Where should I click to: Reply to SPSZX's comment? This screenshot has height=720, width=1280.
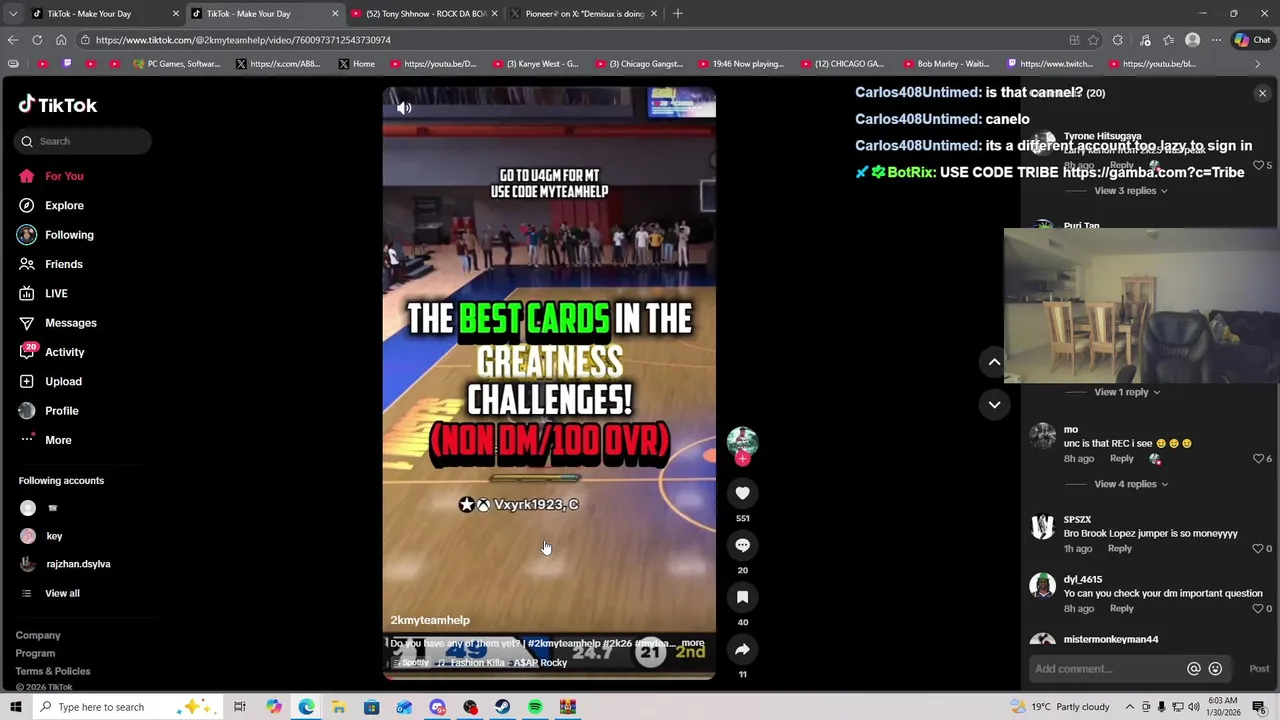1119,549
